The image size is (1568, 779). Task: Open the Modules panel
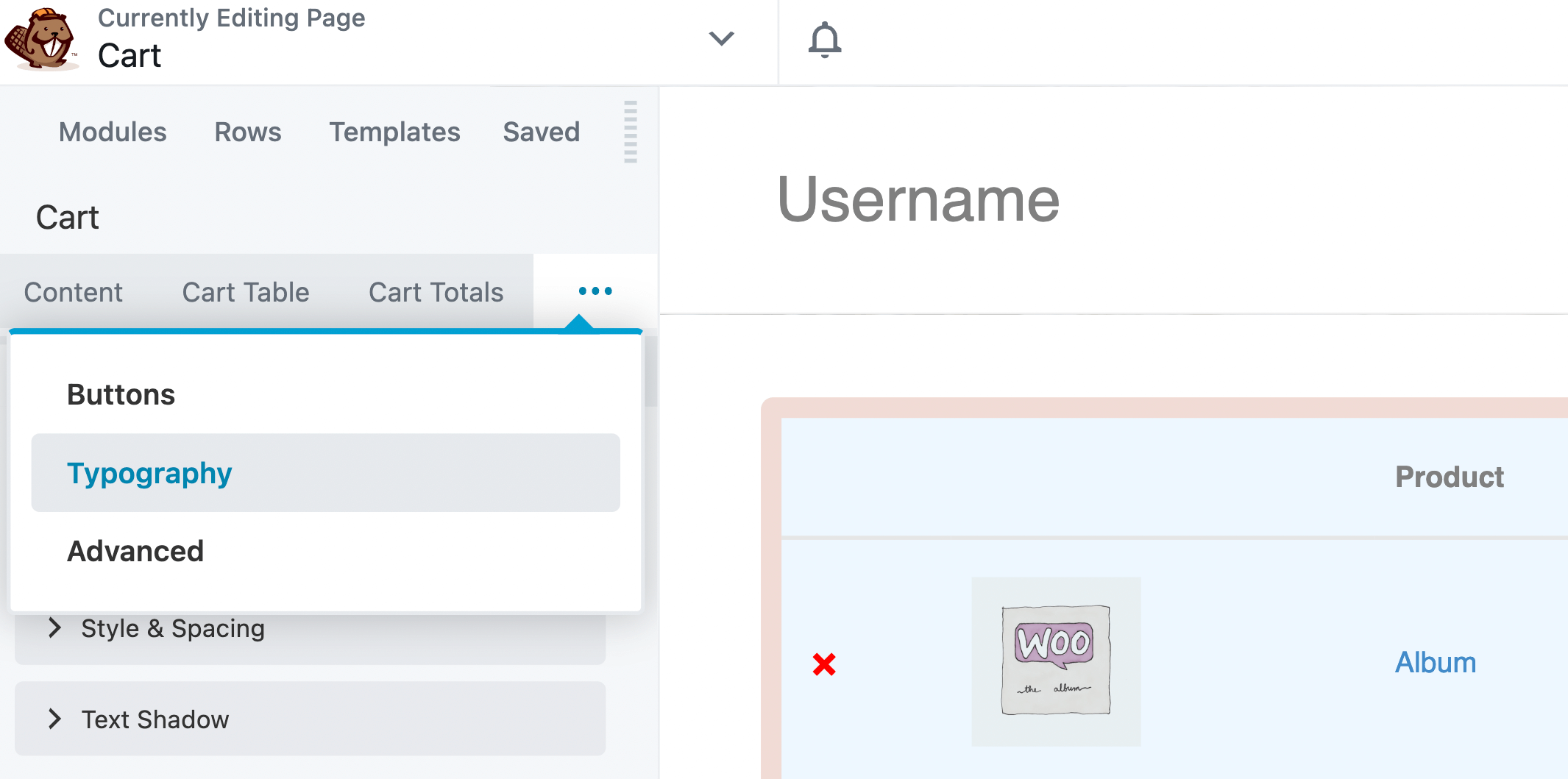click(112, 132)
